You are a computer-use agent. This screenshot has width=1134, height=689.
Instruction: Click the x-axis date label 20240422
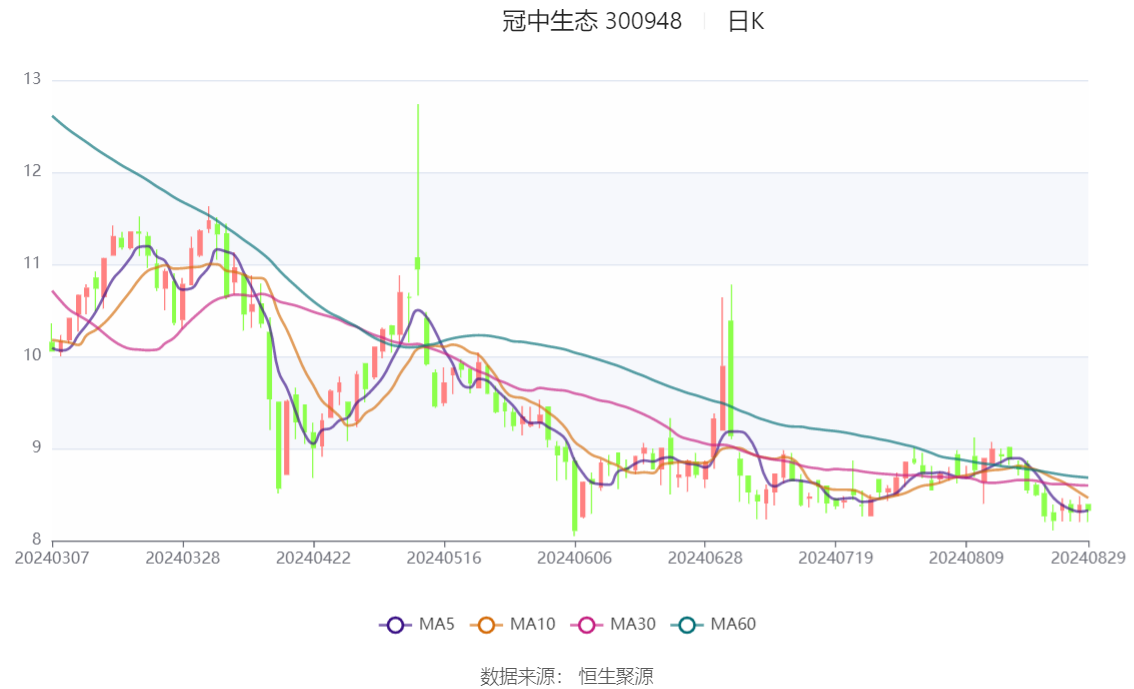[313, 558]
